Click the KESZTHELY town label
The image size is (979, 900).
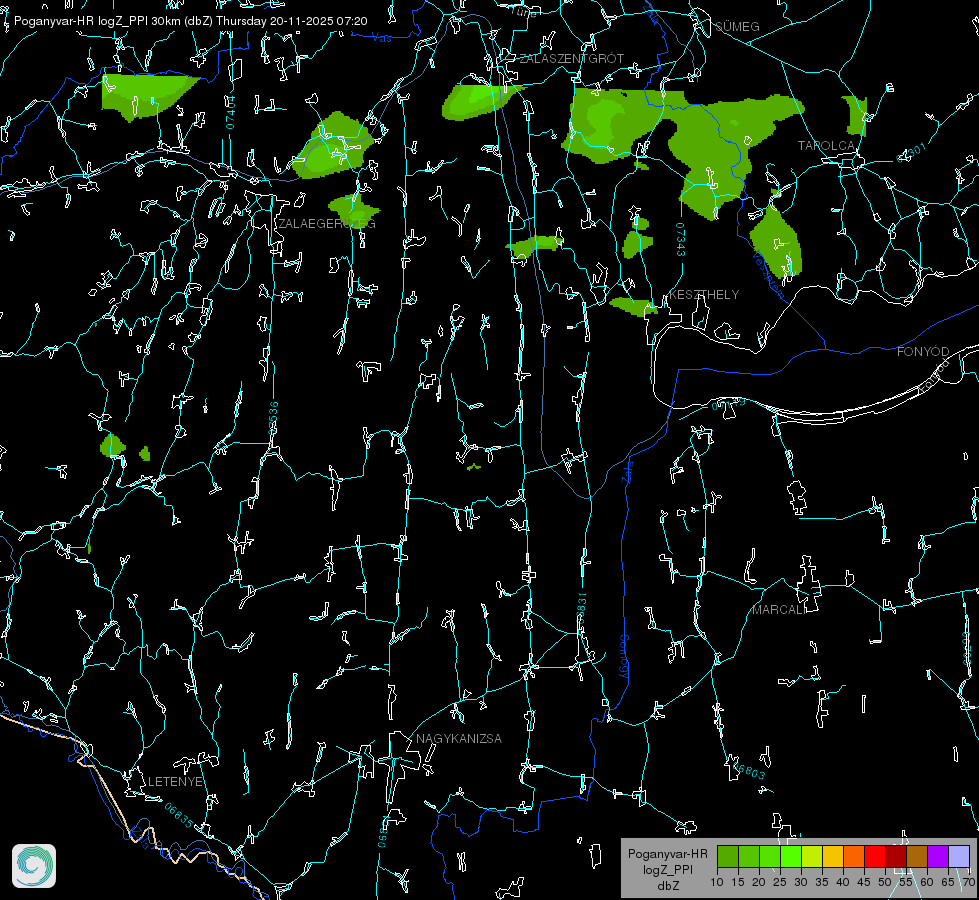[x=704, y=295]
